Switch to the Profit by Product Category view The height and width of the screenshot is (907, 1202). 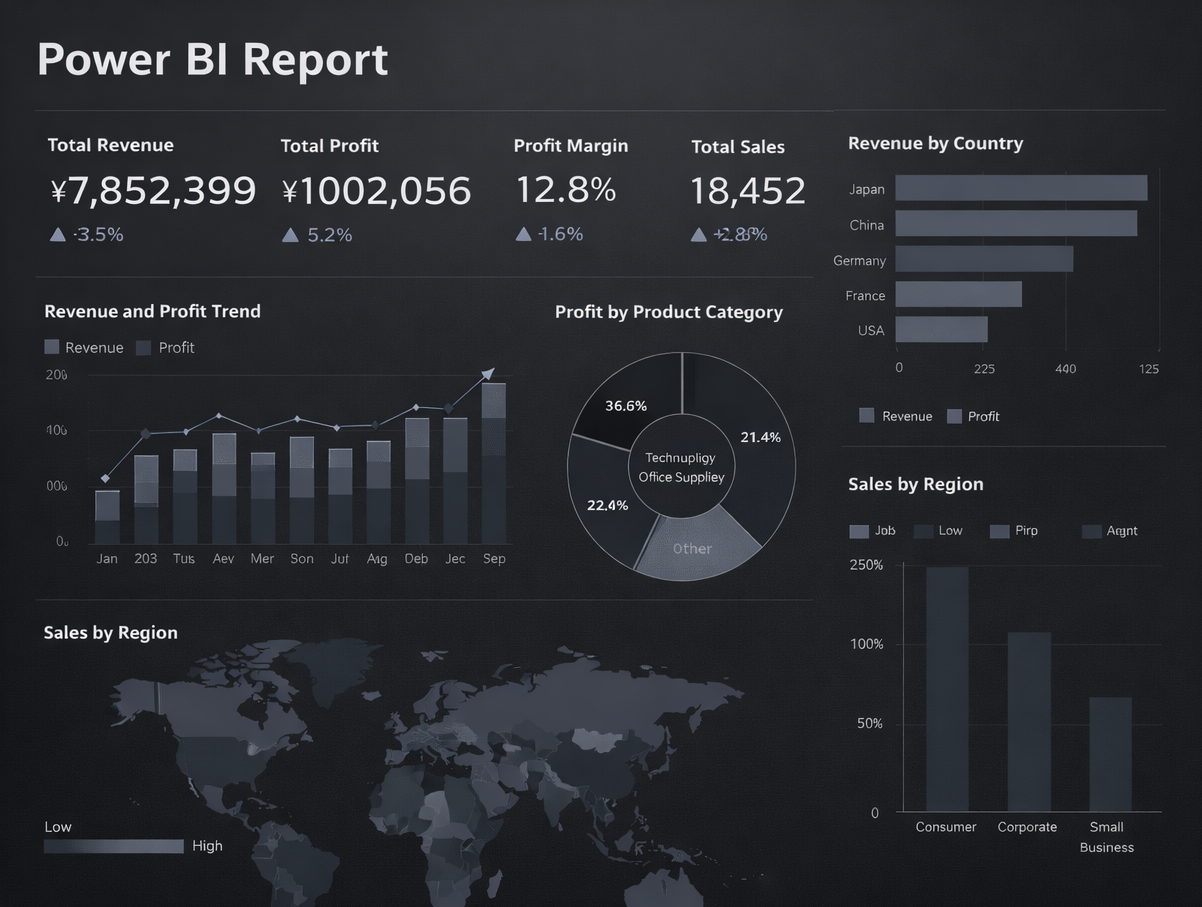pos(669,311)
